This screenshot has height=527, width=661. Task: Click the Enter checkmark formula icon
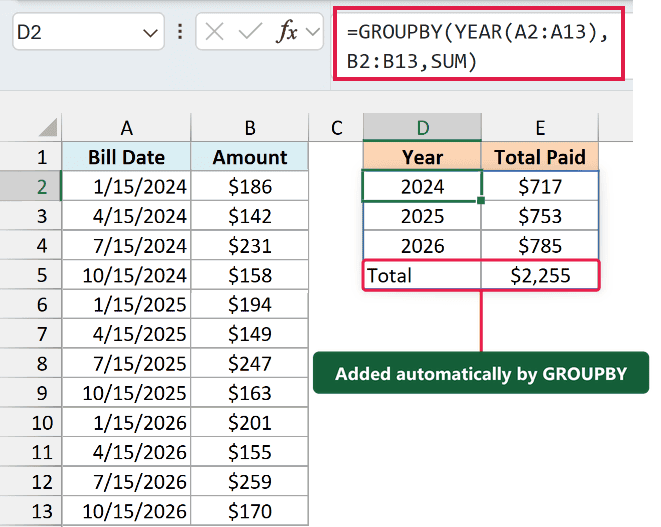(250, 32)
